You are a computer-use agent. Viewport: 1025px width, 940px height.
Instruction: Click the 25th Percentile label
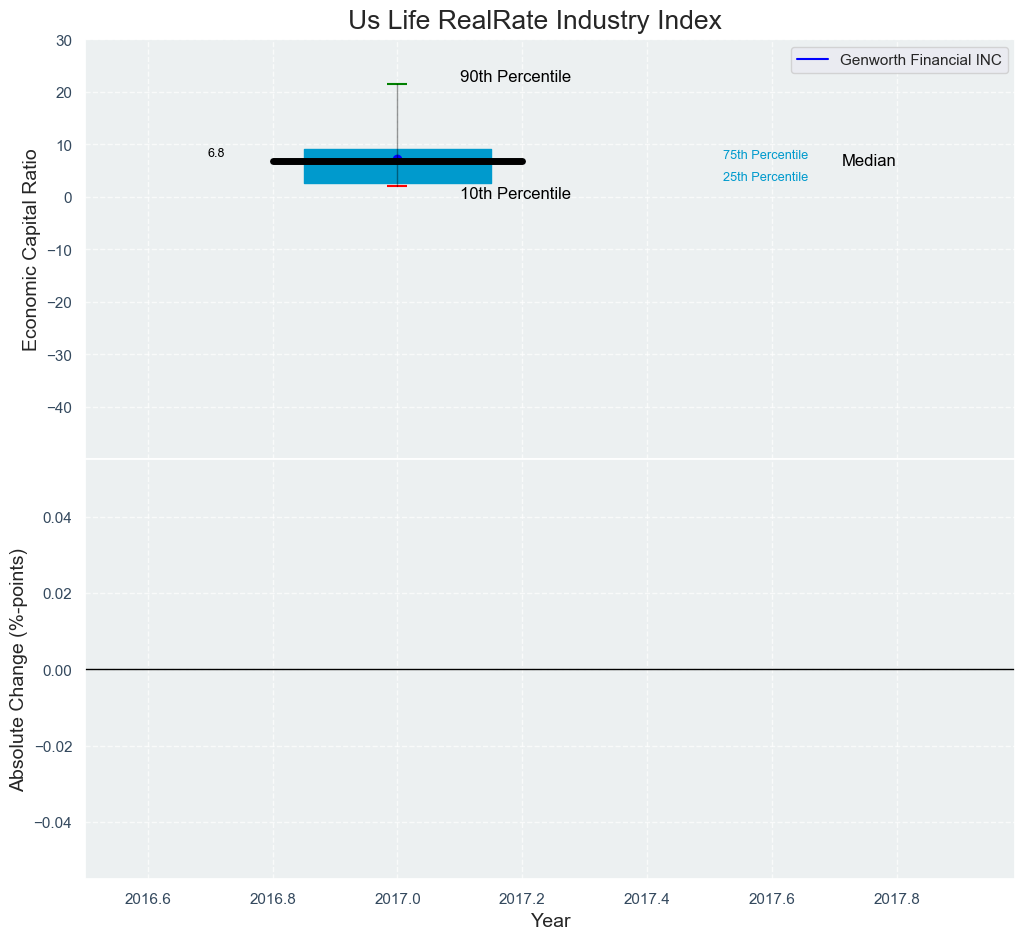(765, 177)
